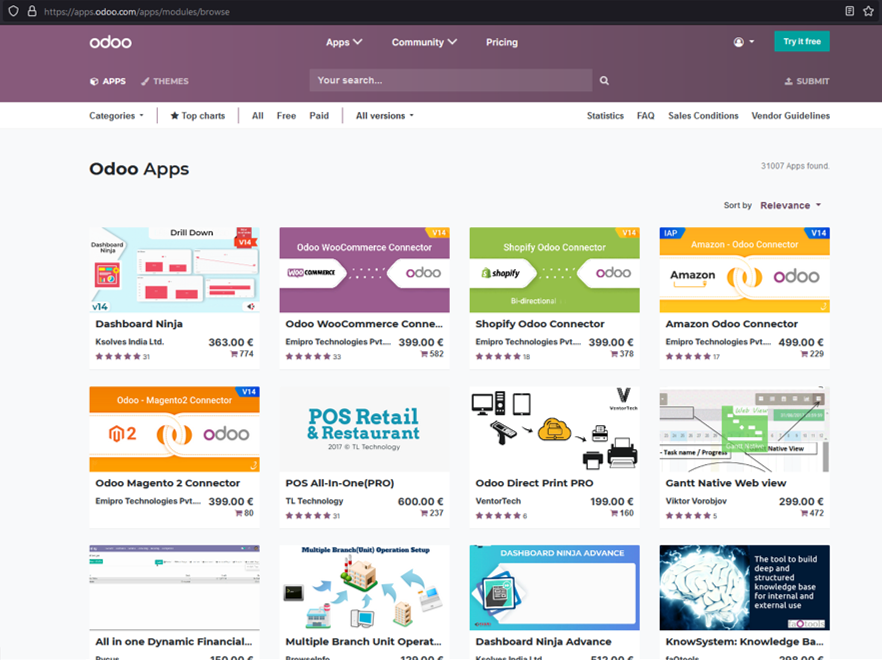This screenshot has height=660, width=882.
Task: Click the Try it free button
Action: click(801, 42)
